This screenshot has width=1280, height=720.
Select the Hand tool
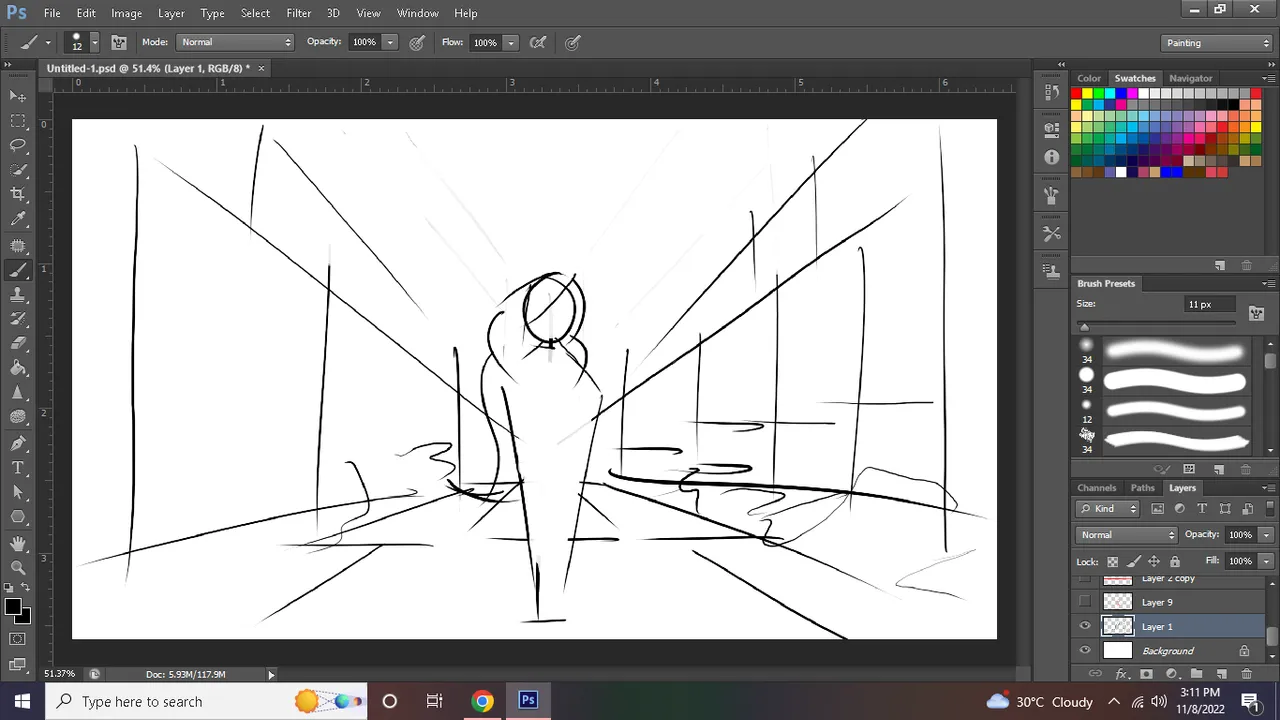pos(18,543)
